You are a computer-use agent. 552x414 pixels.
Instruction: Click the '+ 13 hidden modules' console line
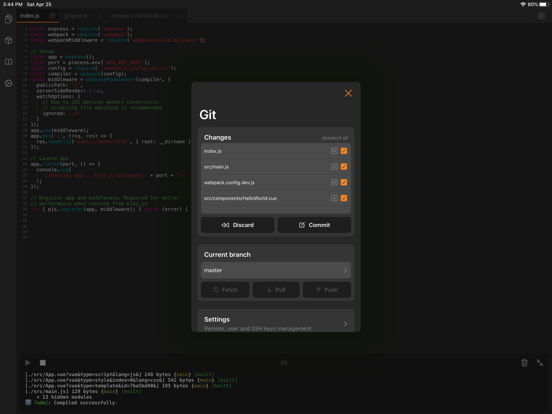pyautogui.click(x=64, y=397)
